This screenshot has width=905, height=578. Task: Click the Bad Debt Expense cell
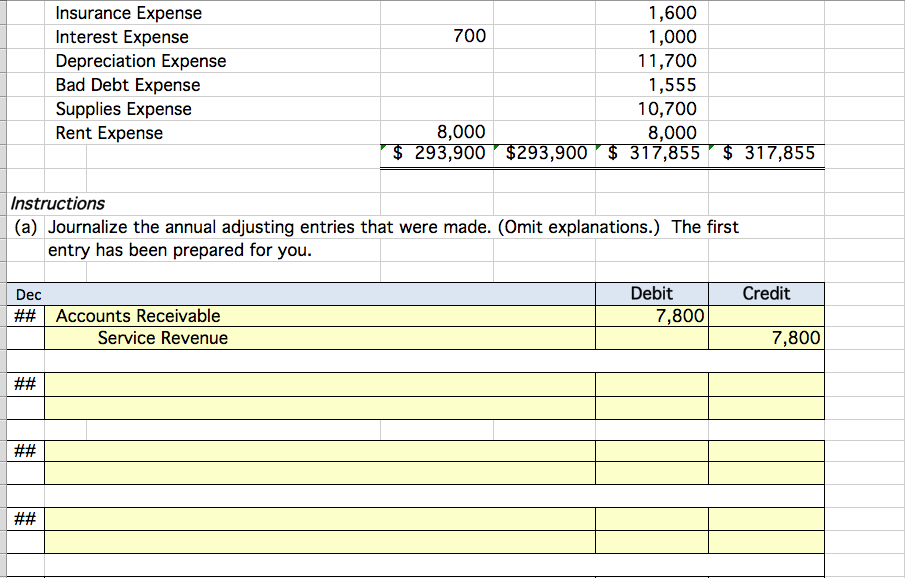coord(126,85)
